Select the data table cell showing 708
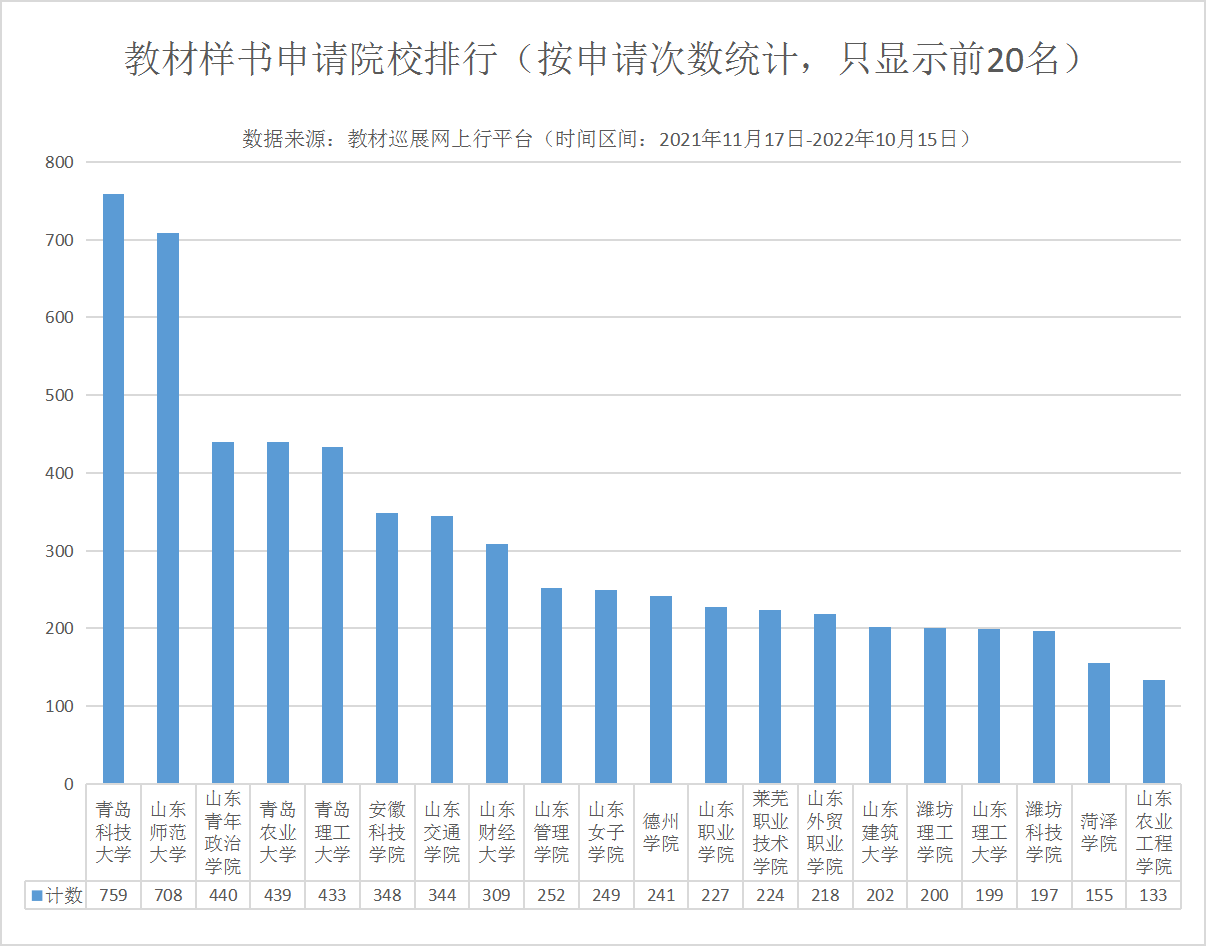This screenshot has height=946, width=1207. [x=168, y=896]
